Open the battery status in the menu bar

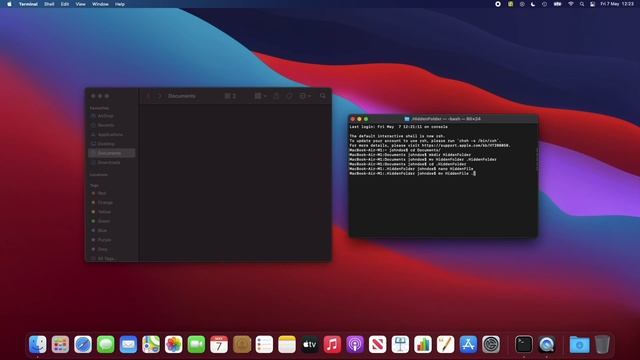click(x=558, y=4)
